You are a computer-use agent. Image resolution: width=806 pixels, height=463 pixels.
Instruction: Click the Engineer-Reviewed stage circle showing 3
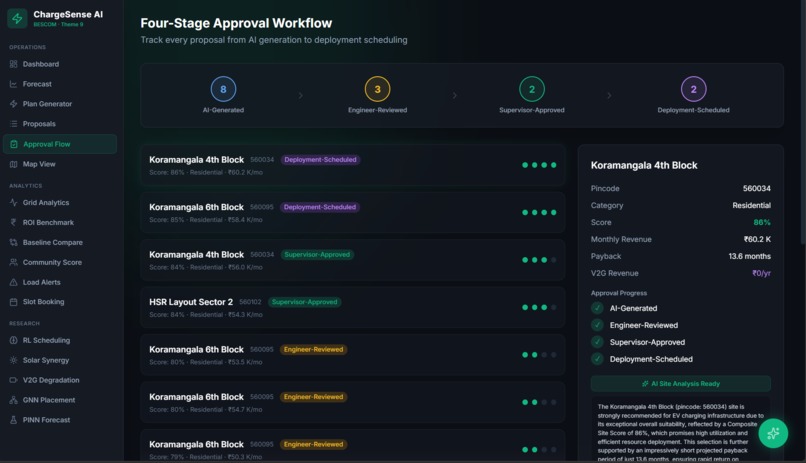[x=377, y=89]
